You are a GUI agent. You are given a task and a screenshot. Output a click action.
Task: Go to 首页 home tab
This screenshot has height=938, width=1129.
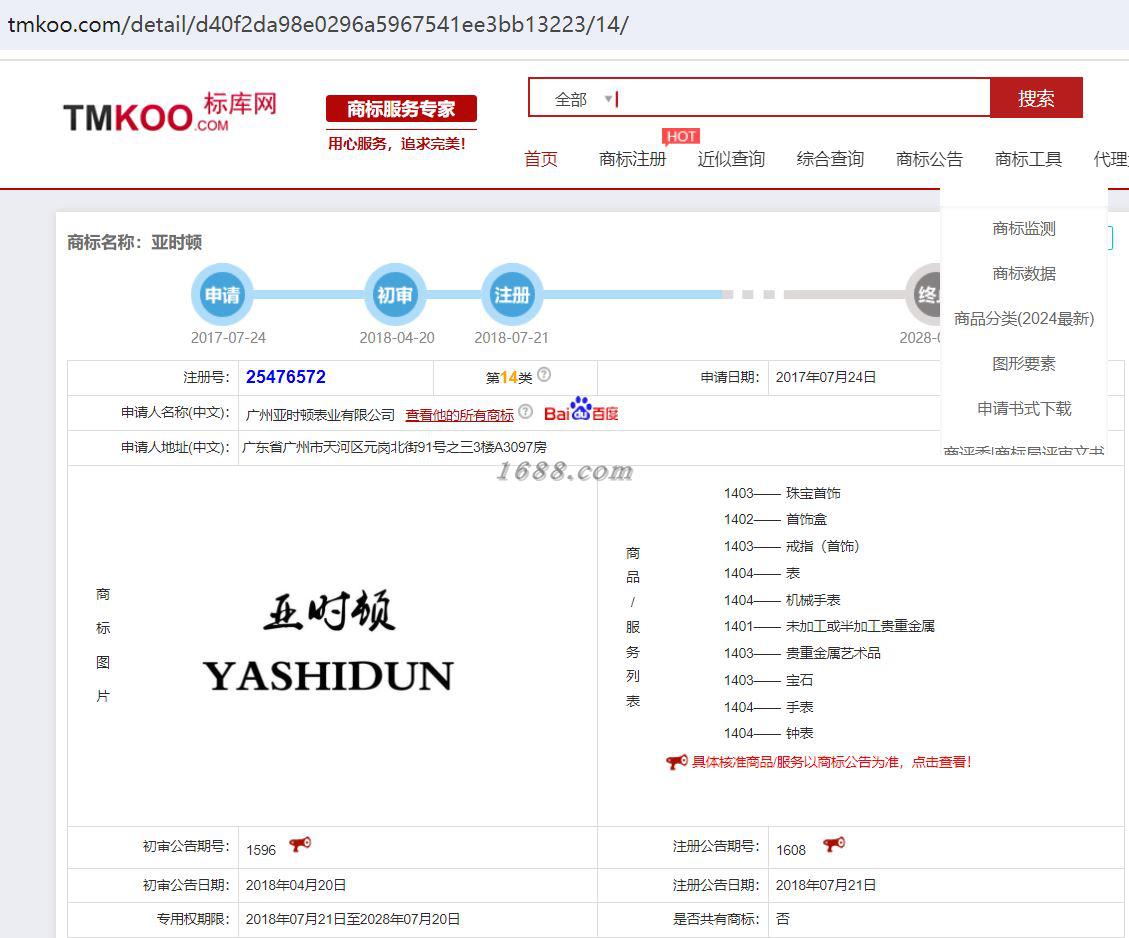(541, 158)
